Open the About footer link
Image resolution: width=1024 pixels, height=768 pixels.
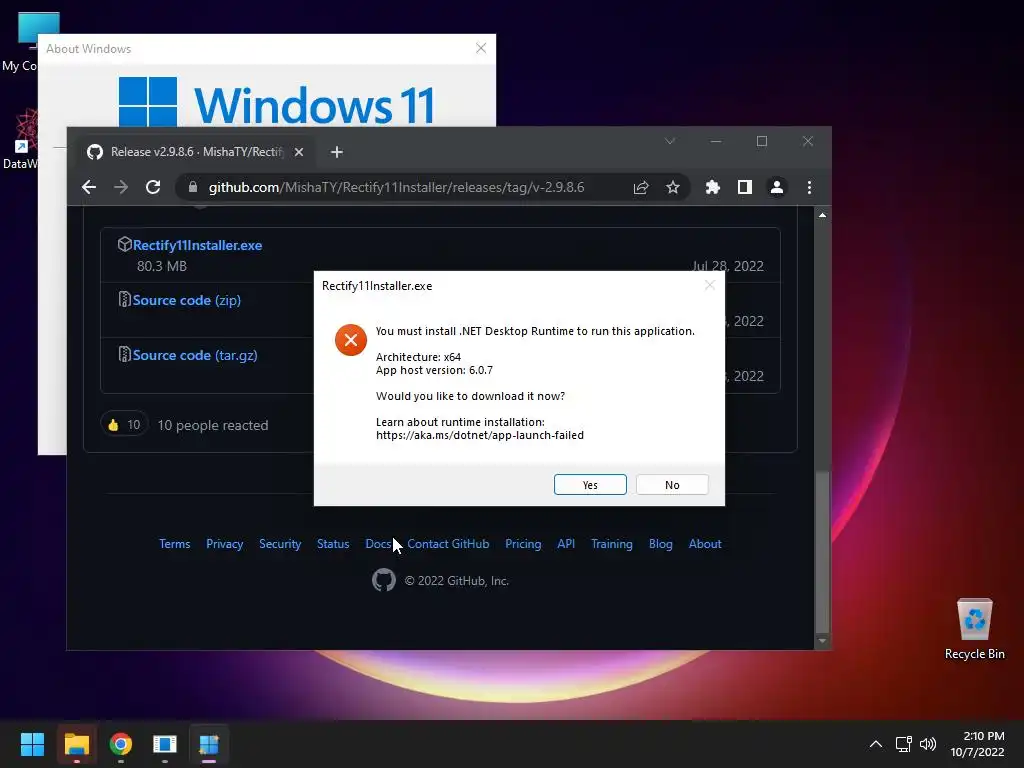tap(705, 543)
